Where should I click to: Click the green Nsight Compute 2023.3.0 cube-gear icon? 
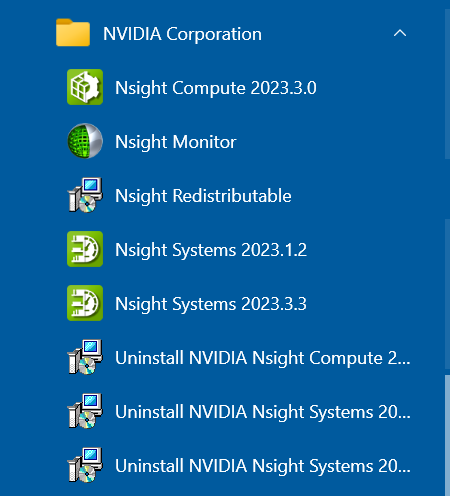[x=85, y=87]
